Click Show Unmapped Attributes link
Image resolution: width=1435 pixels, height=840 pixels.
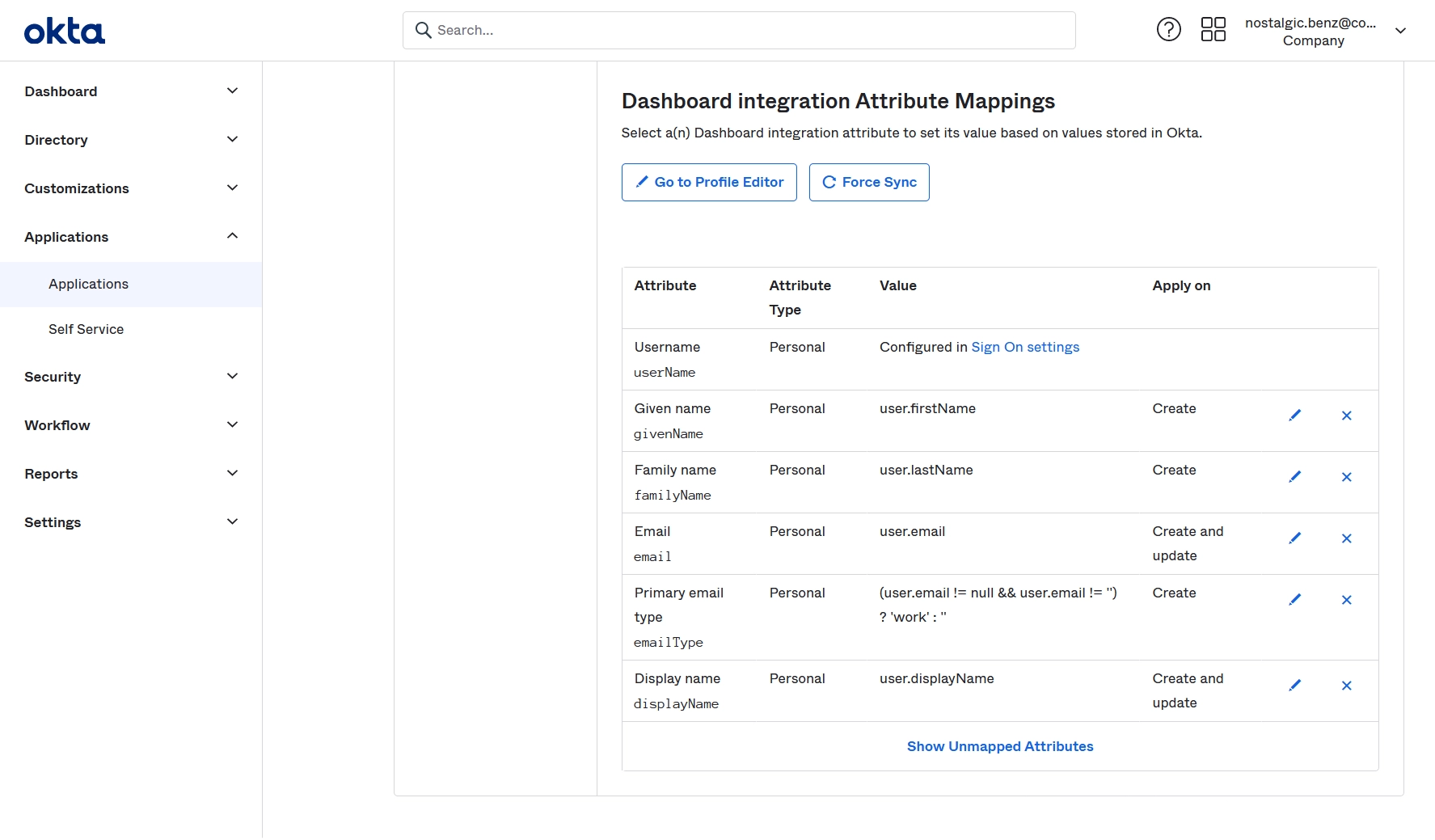(x=1000, y=746)
